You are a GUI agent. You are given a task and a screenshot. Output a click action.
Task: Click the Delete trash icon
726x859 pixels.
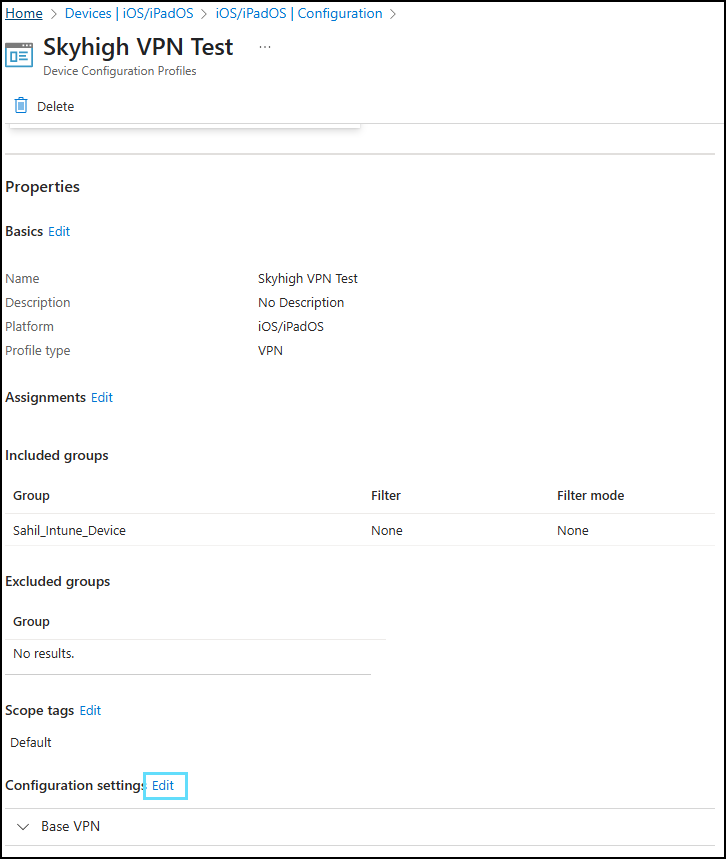click(21, 105)
